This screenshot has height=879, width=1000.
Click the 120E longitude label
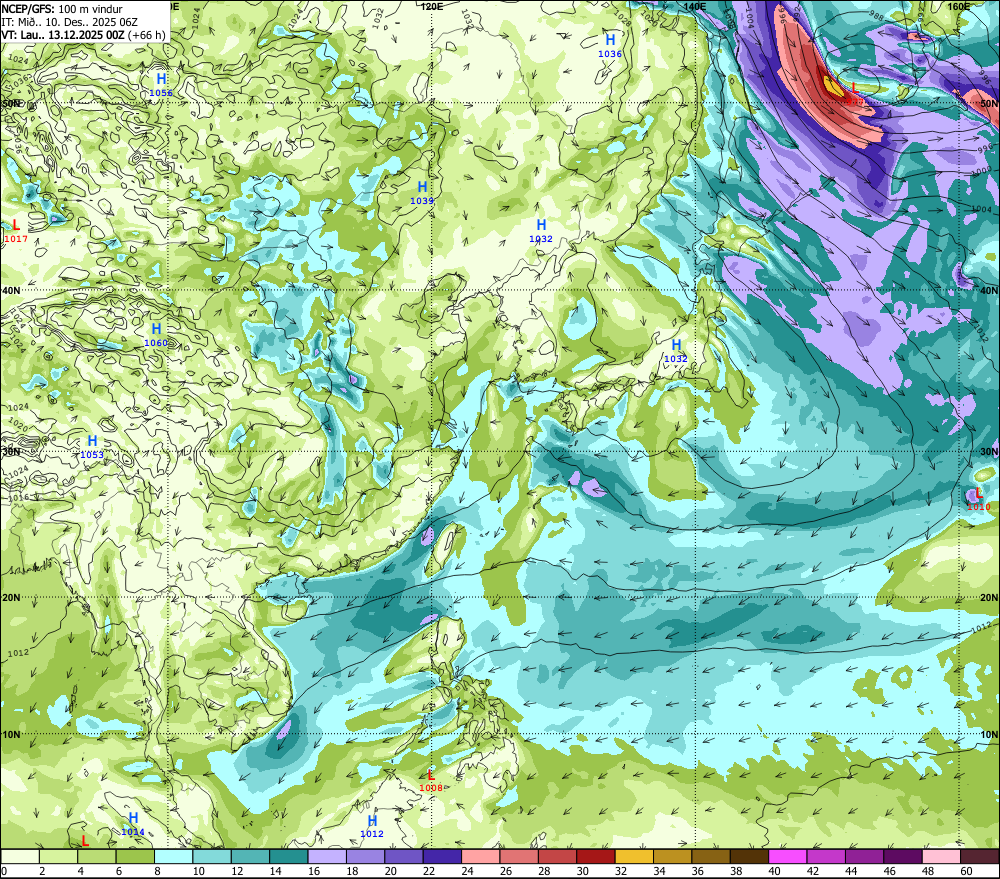432,6
